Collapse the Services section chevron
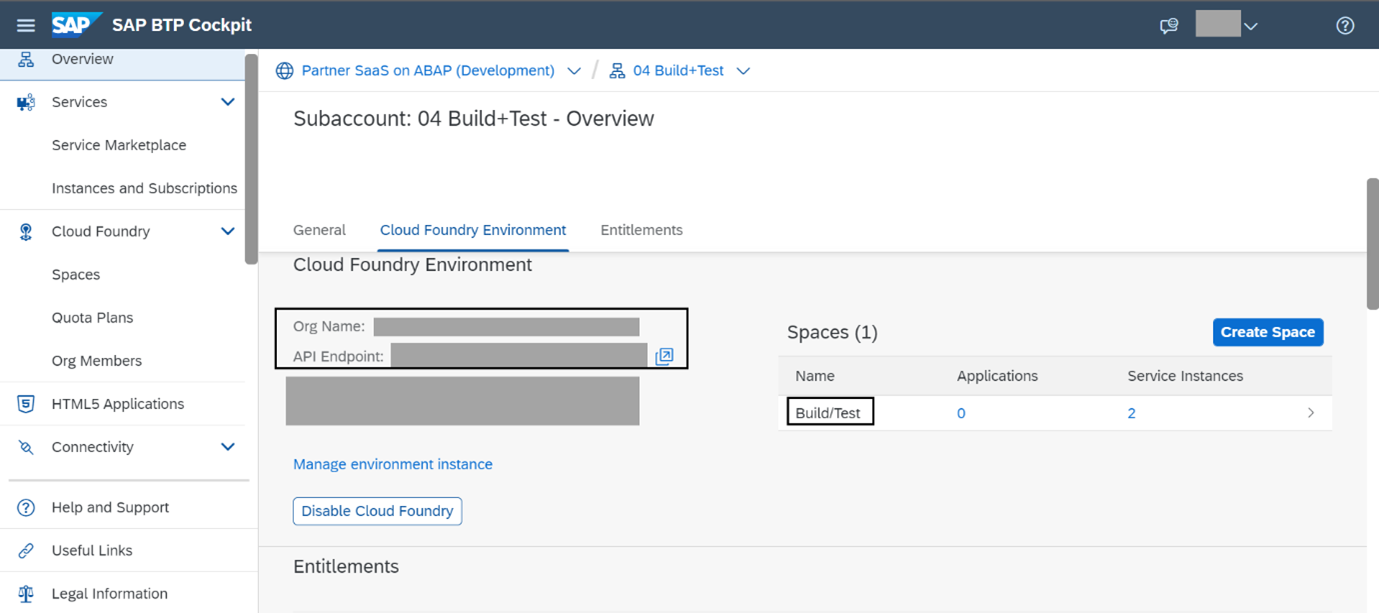This screenshot has width=1379, height=613. (x=228, y=102)
